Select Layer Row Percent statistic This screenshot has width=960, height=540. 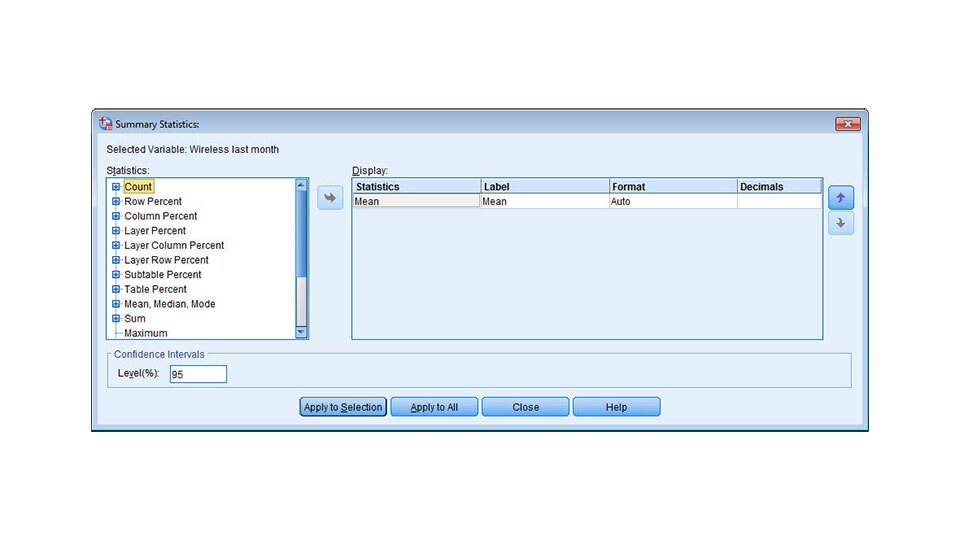(167, 260)
